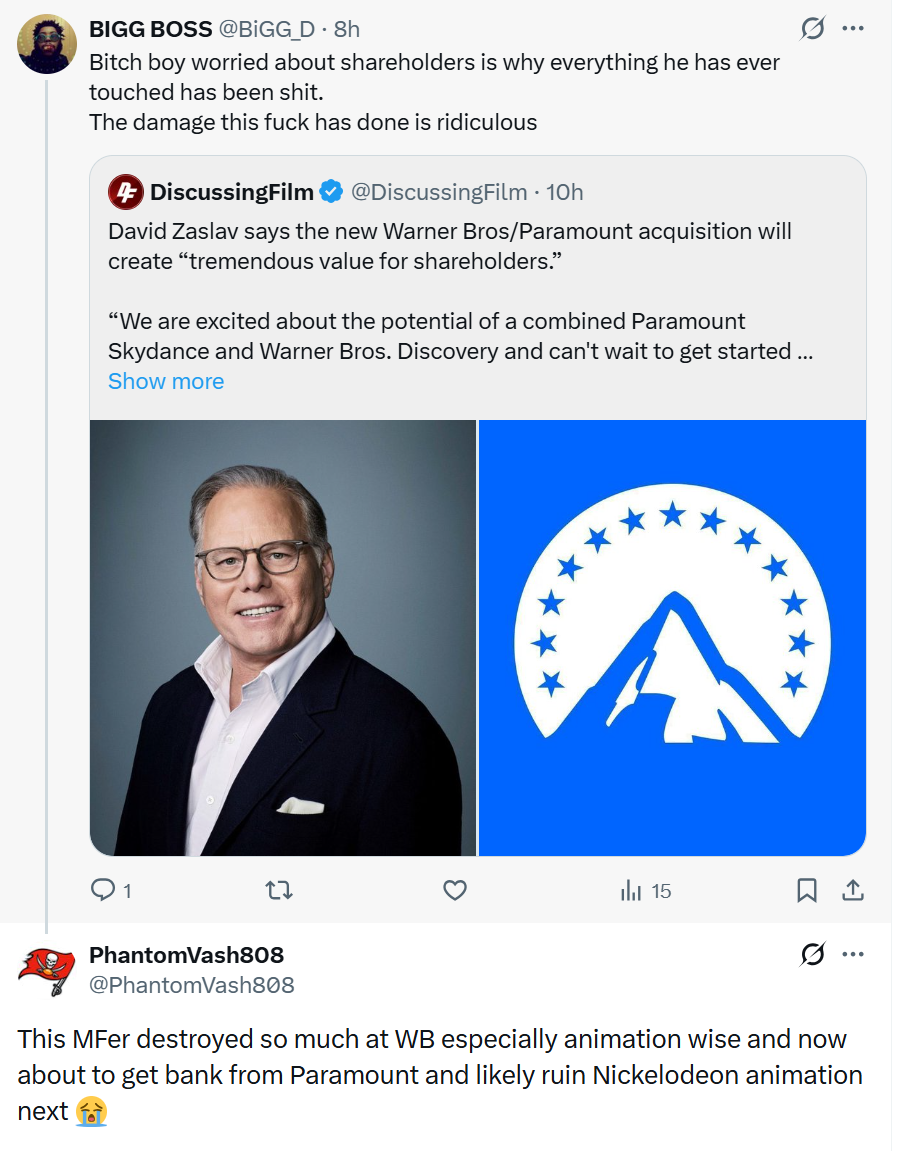Image resolution: width=909 pixels, height=1151 pixels.
Task: Open reply on BIGG BOSS tweet
Action: click(110, 890)
